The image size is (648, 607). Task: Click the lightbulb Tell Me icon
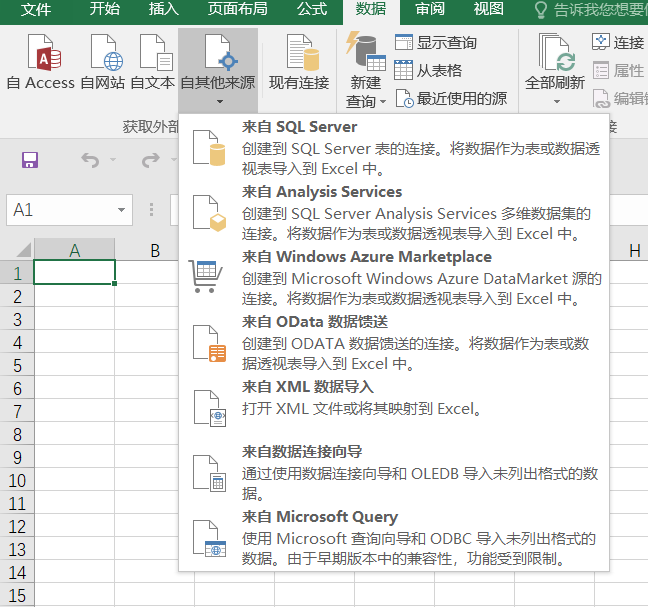coord(541,10)
